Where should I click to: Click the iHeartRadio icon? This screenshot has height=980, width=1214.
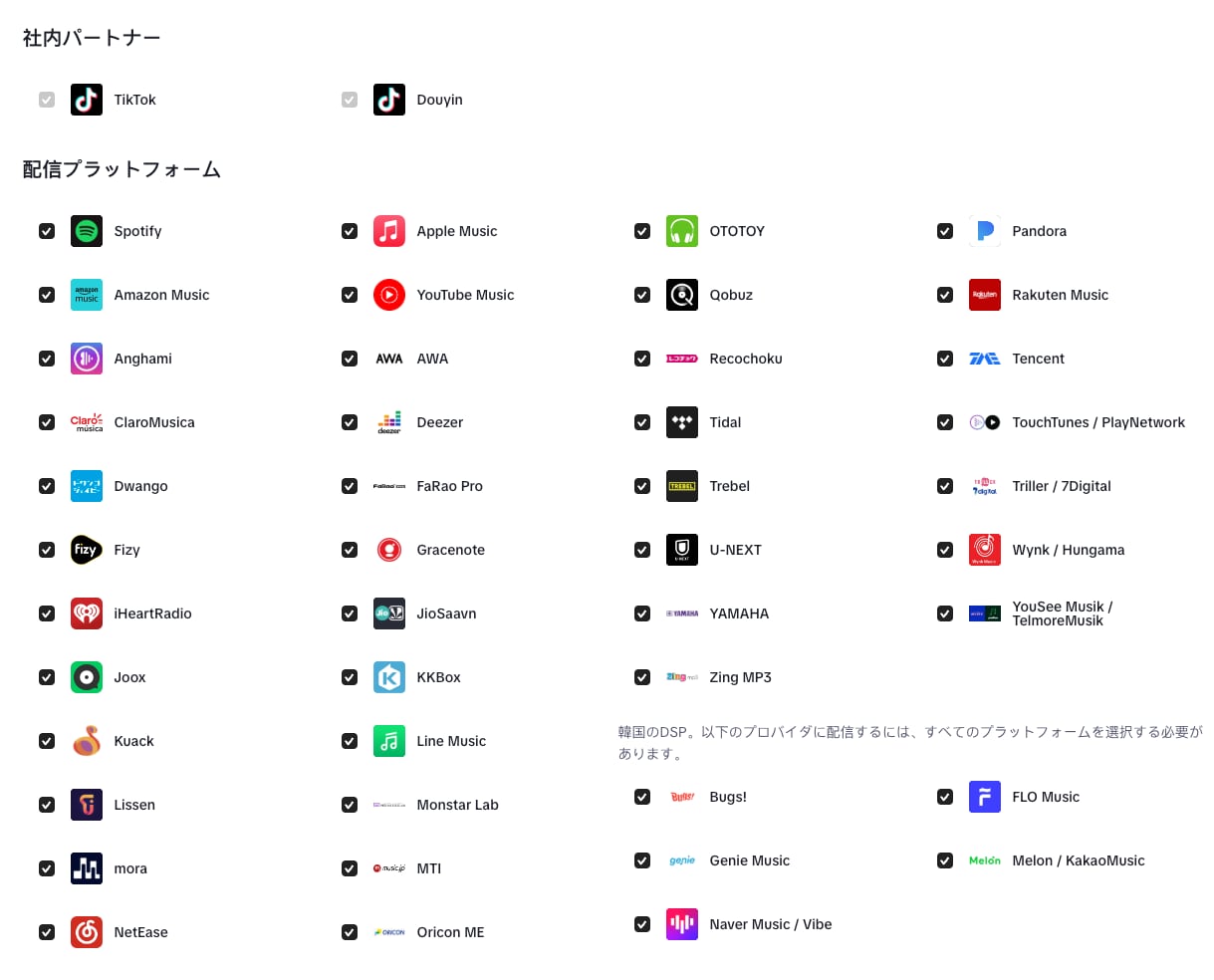(87, 613)
